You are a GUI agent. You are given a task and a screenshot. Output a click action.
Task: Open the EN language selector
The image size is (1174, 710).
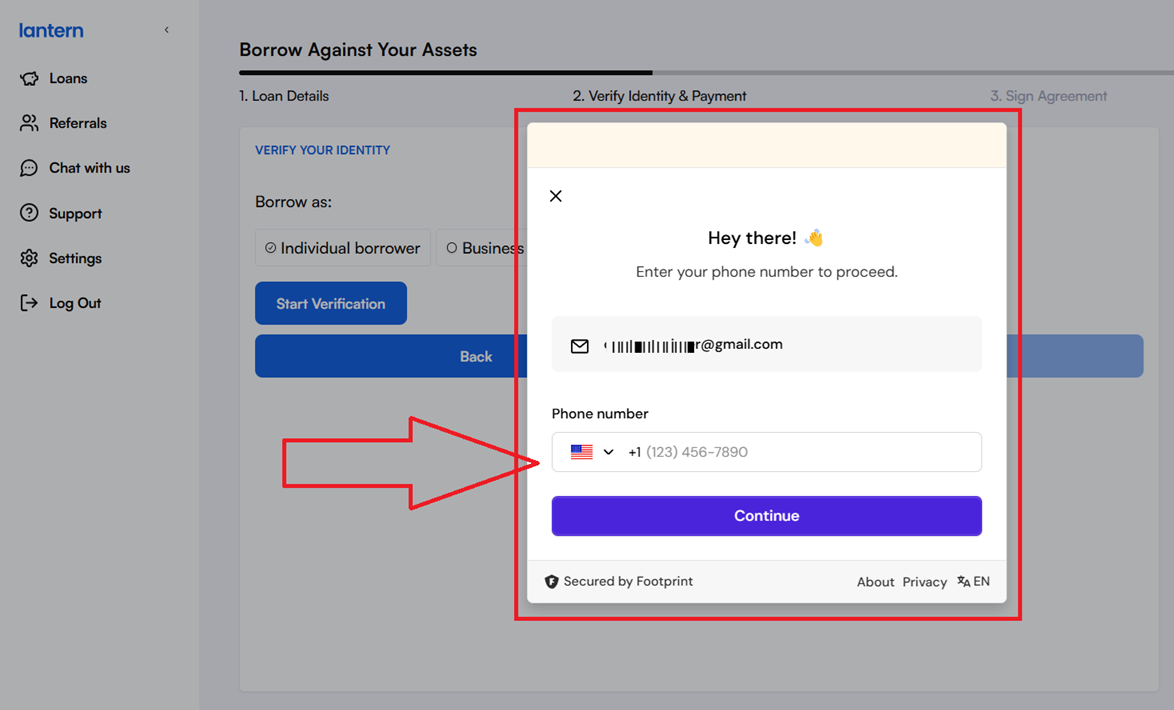pyautogui.click(x=973, y=581)
